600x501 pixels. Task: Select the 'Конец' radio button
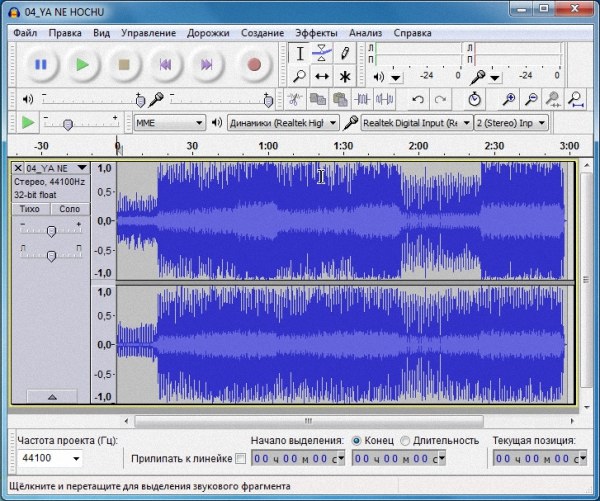click(x=356, y=440)
